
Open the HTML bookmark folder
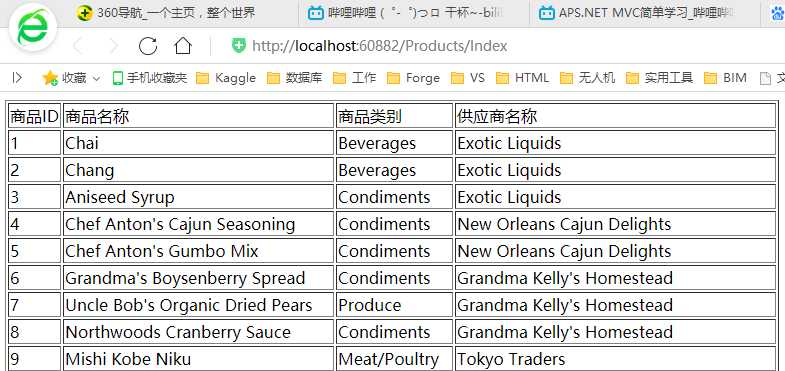pos(522,78)
